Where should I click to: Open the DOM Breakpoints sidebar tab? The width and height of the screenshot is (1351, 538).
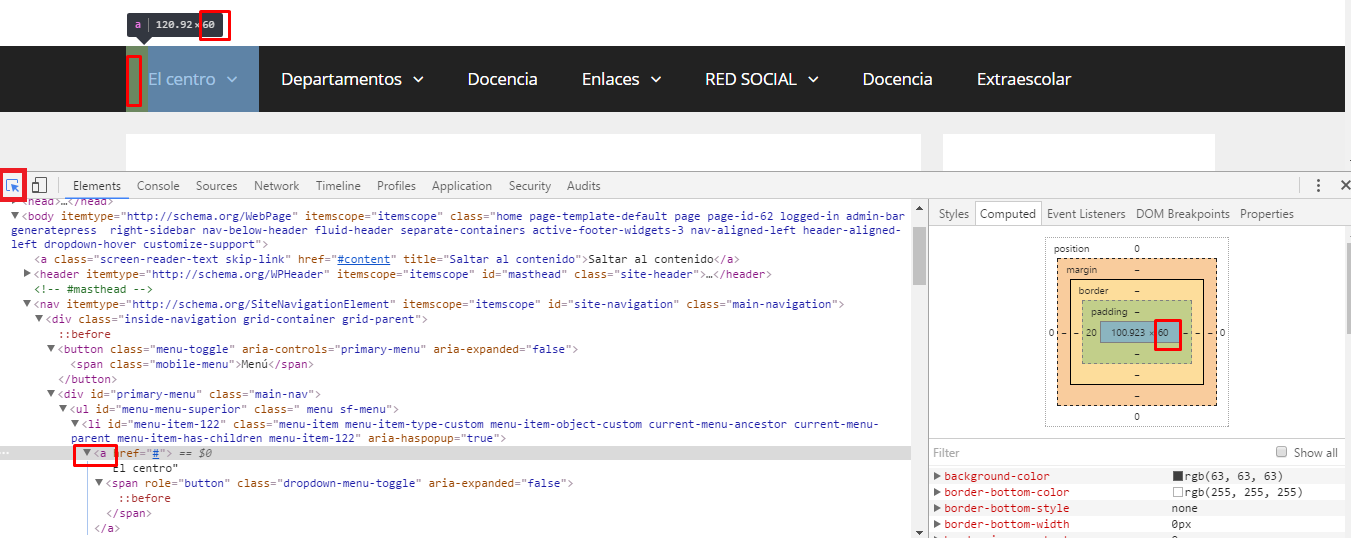(x=1182, y=214)
